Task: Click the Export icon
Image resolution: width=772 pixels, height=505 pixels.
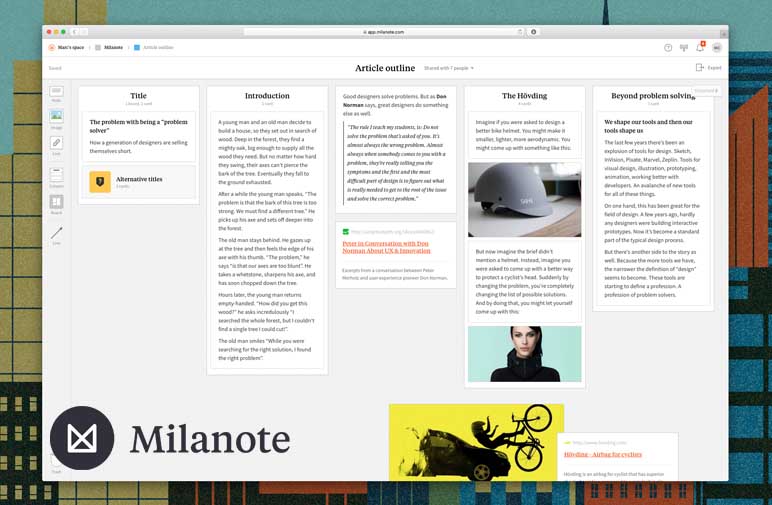Action: tap(700, 67)
